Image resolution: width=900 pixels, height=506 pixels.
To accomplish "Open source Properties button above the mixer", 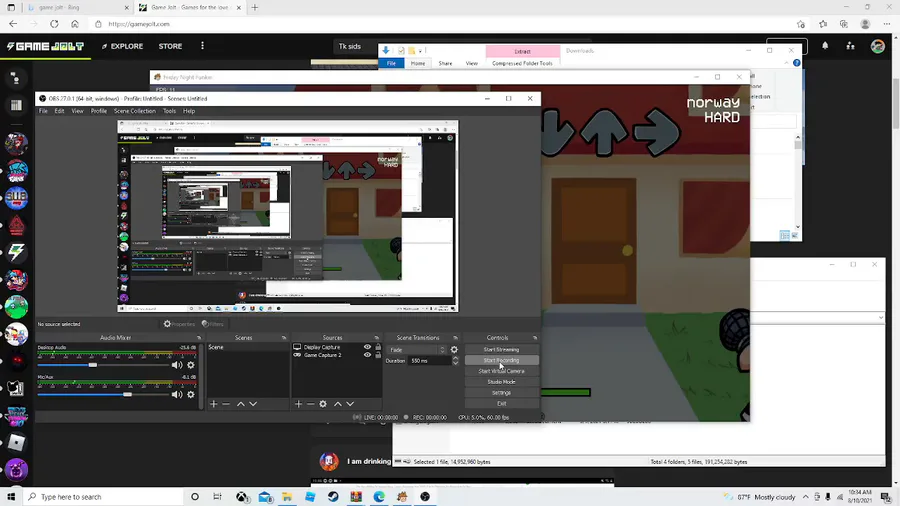I will point(179,324).
